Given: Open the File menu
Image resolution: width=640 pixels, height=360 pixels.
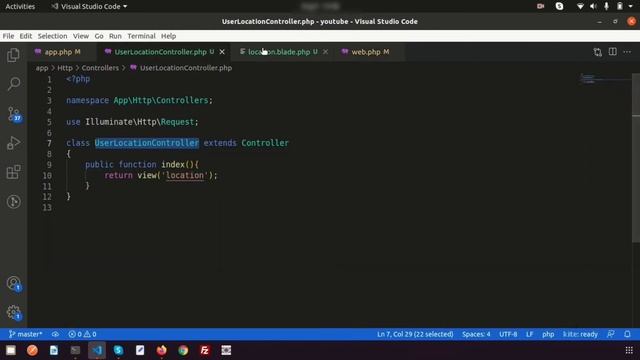Looking at the screenshot, I should click(x=8, y=36).
